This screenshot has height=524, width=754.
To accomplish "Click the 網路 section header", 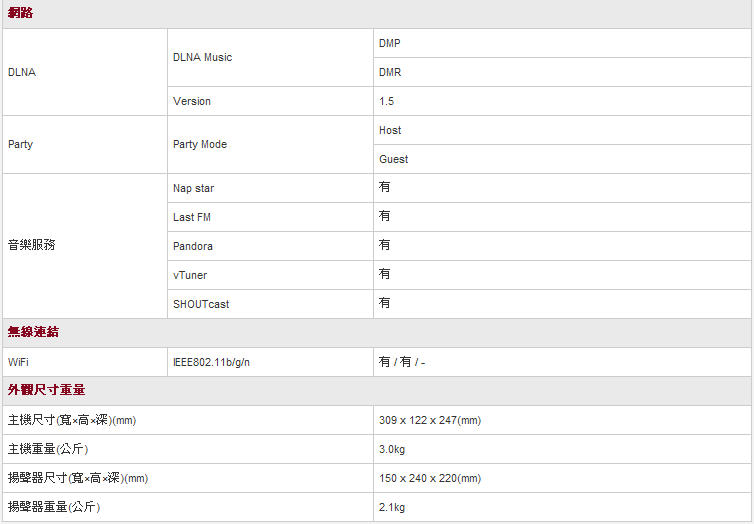I will coord(21,13).
